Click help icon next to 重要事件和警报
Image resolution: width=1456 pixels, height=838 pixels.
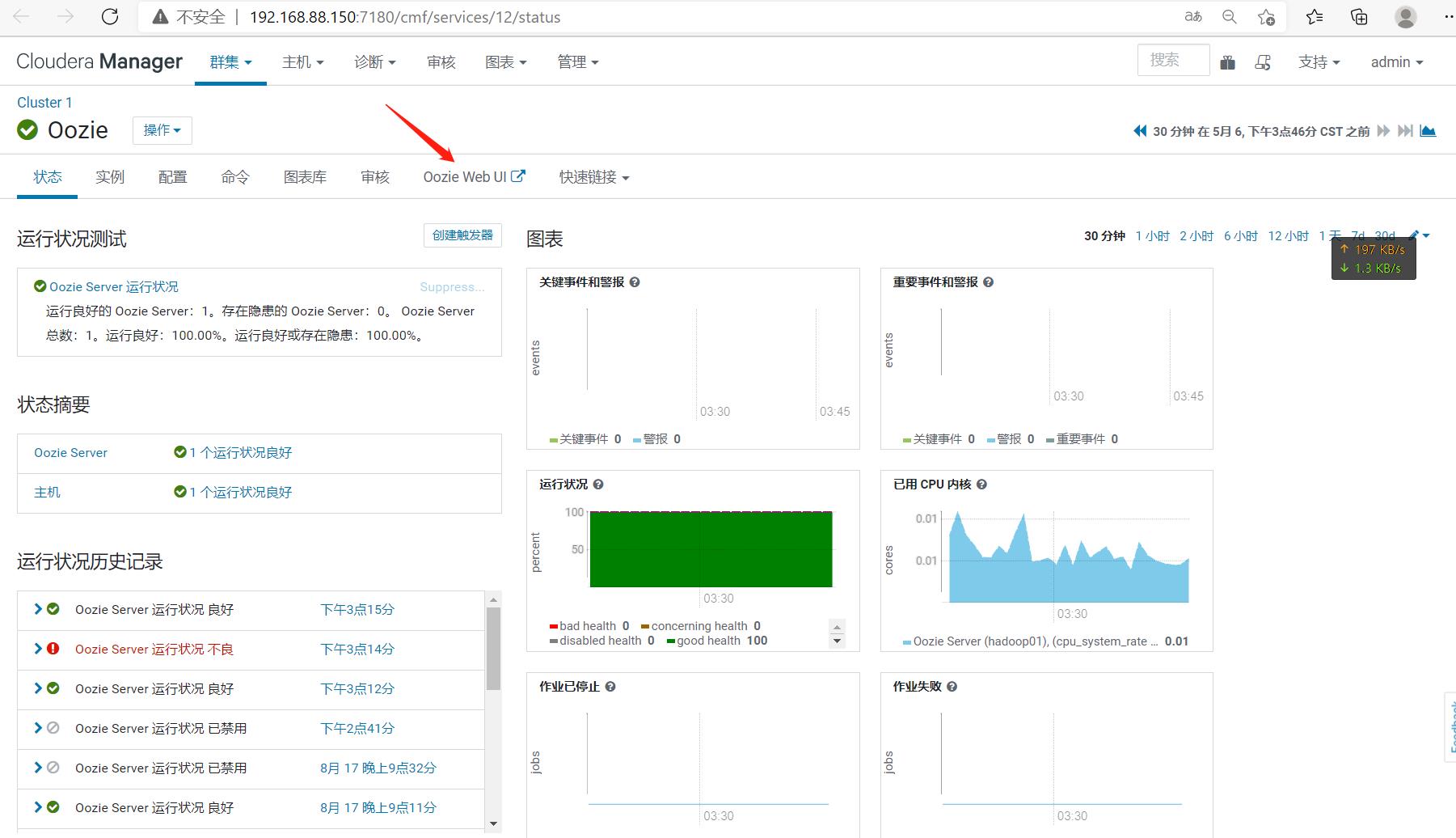tap(989, 282)
